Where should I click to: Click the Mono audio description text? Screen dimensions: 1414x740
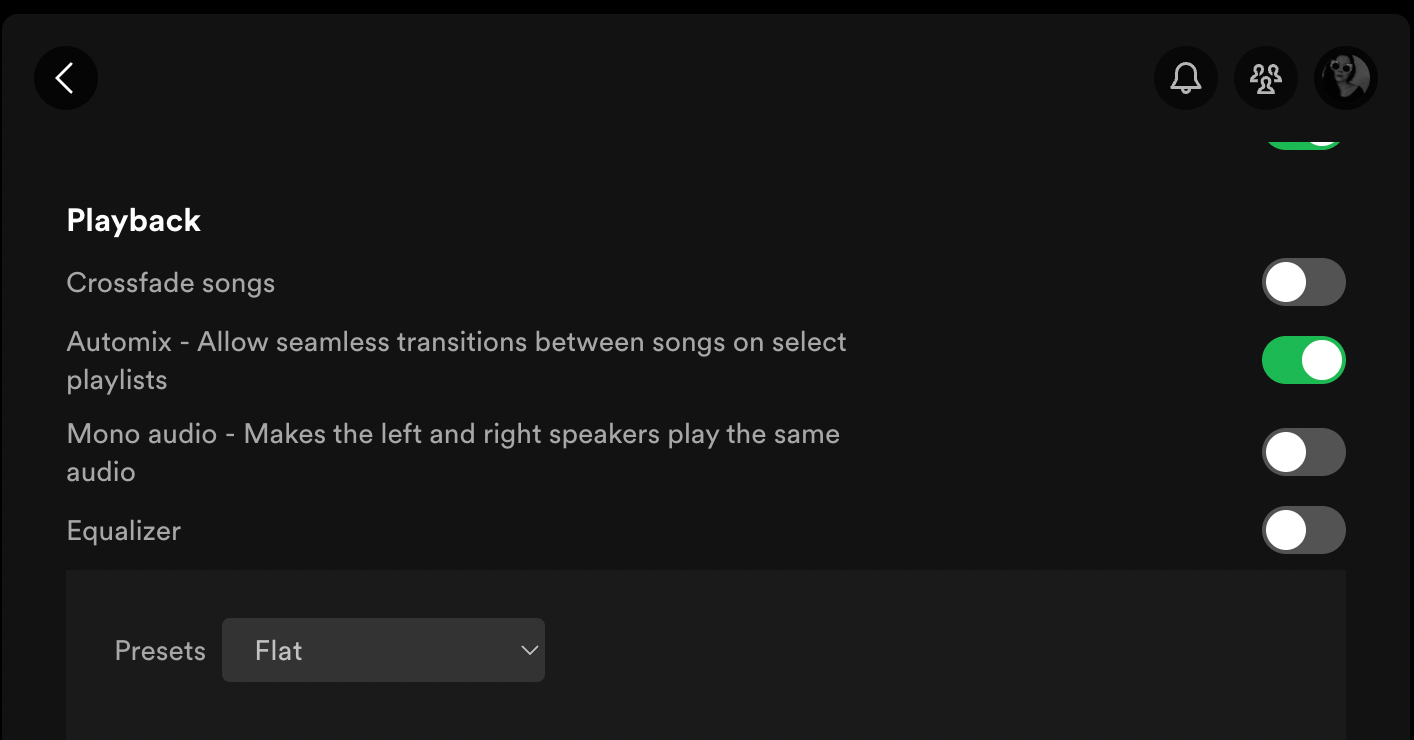tap(453, 453)
